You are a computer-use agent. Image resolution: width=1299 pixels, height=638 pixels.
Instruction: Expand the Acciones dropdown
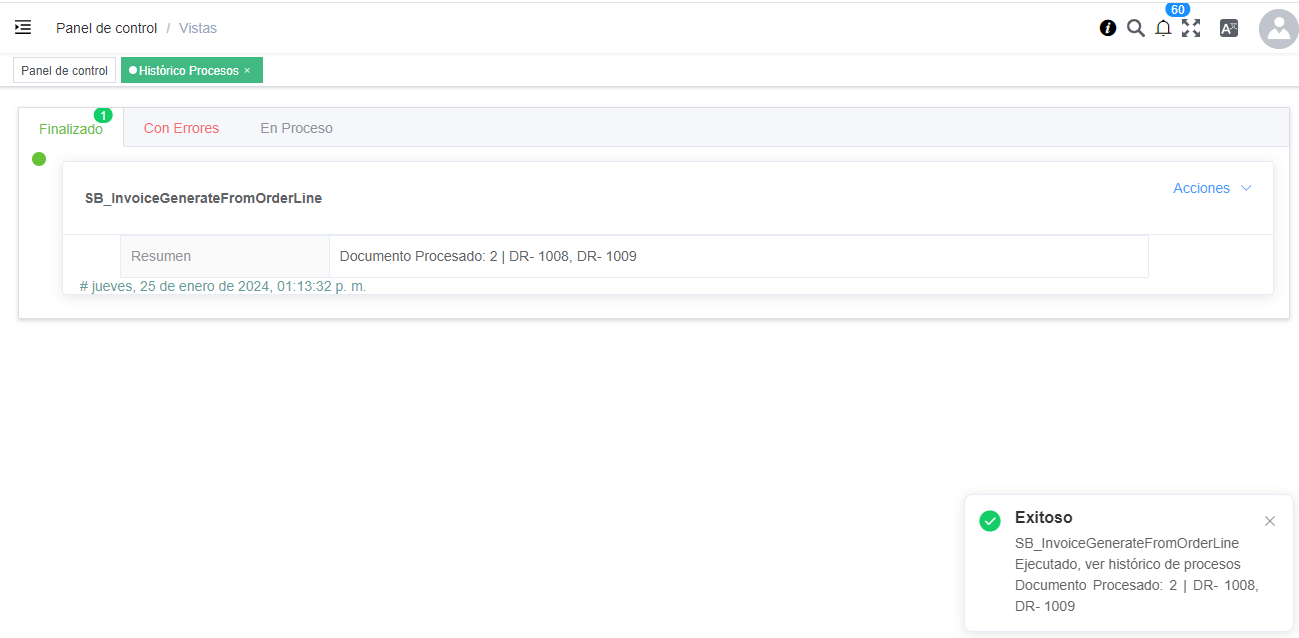click(x=1211, y=188)
